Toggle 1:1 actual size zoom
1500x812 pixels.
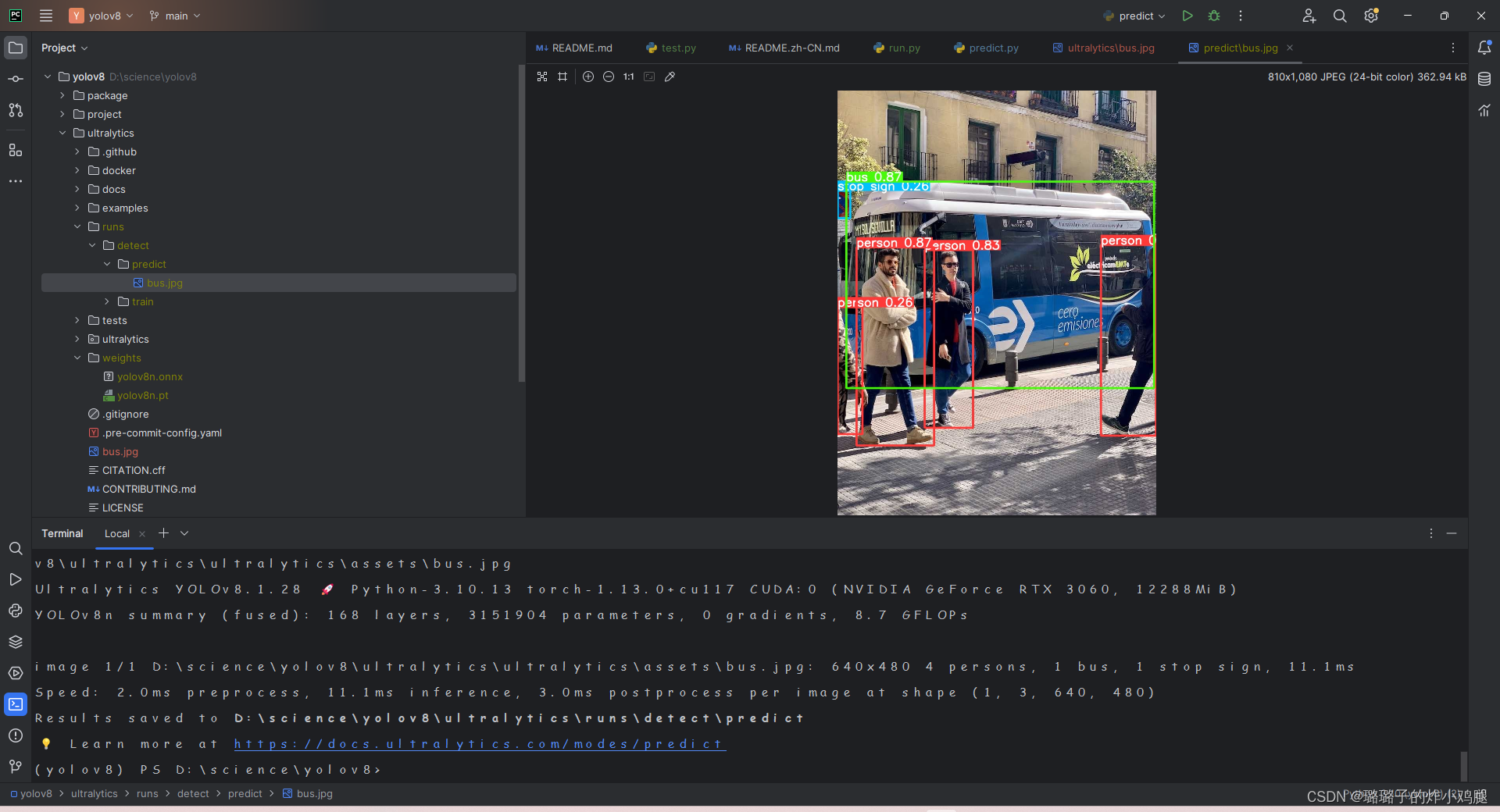(628, 77)
